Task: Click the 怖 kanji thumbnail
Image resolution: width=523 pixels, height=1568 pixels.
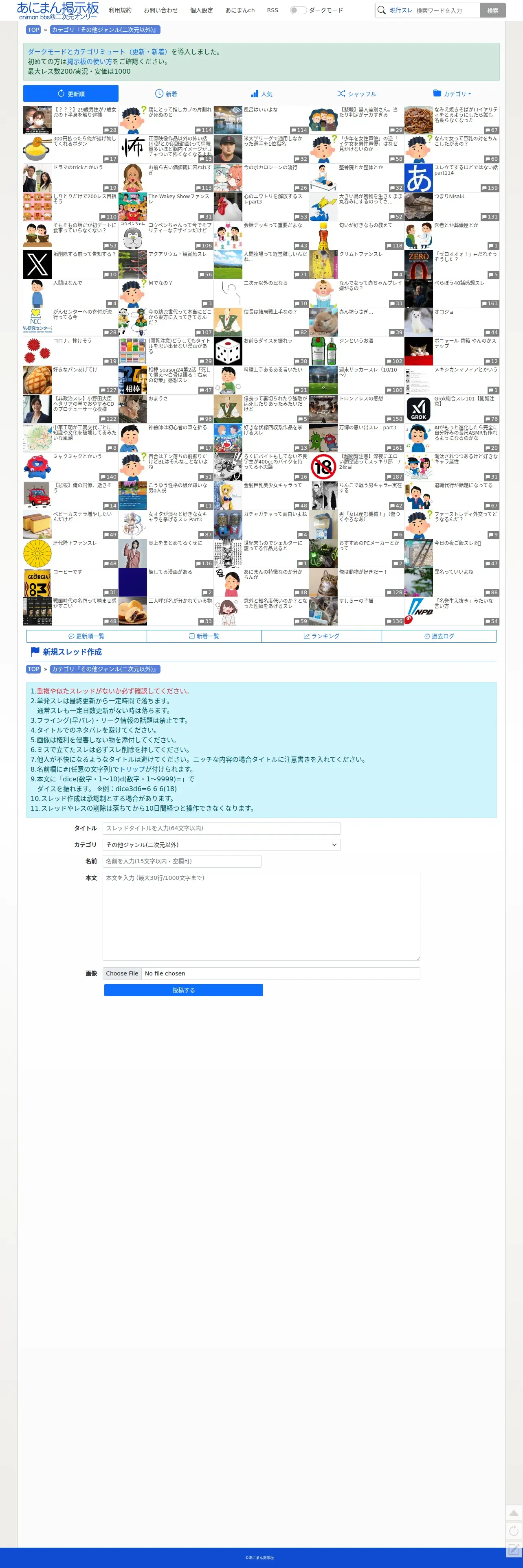Action: click(x=132, y=149)
